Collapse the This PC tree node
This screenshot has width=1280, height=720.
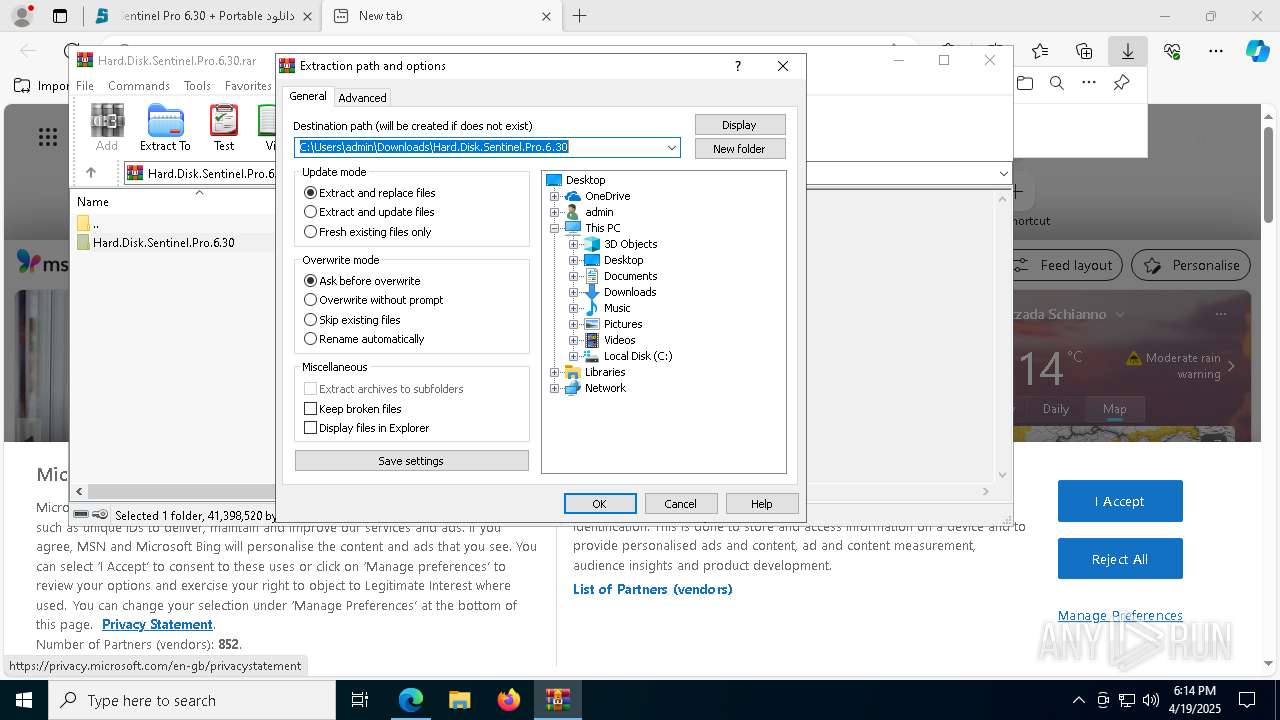[555, 228]
